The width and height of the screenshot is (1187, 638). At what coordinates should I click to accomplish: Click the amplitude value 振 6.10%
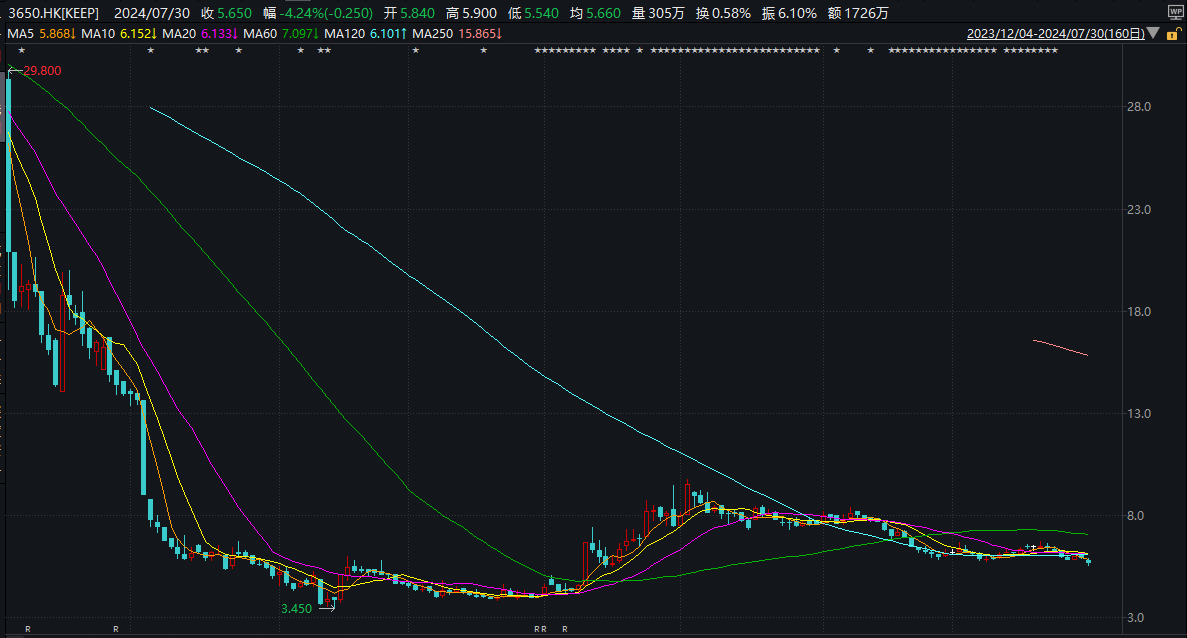click(x=789, y=13)
